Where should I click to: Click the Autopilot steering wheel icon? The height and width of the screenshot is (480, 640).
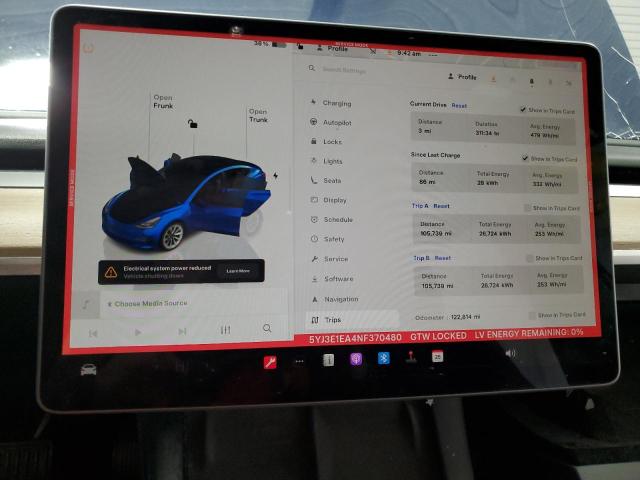[x=313, y=122]
